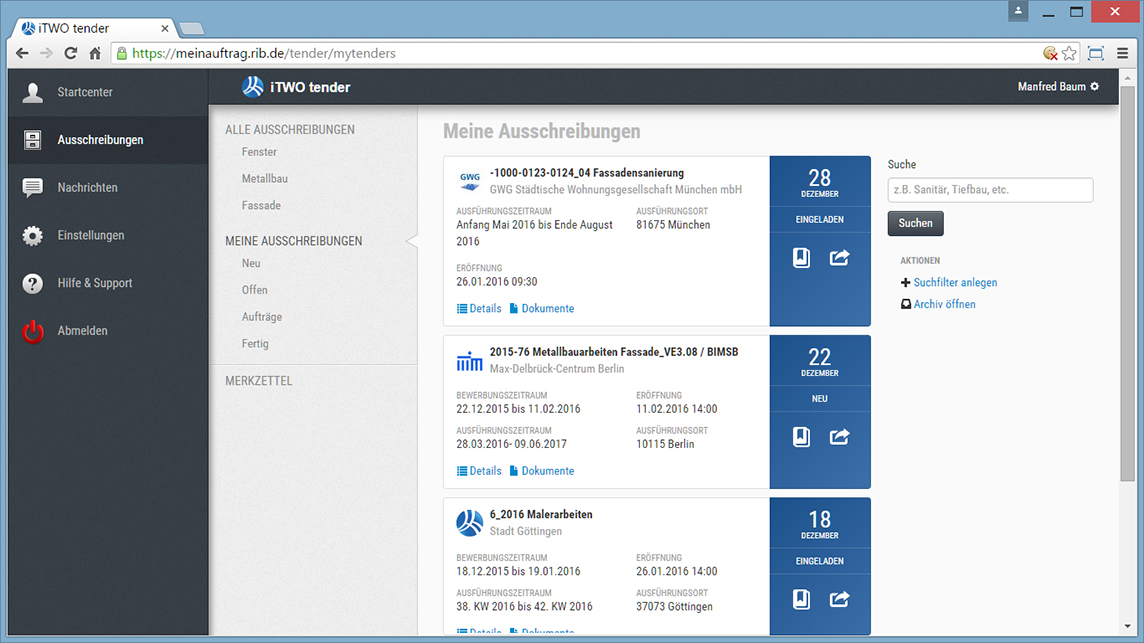Click the browser address bar URL
The image size is (1144, 643).
click(x=263, y=53)
